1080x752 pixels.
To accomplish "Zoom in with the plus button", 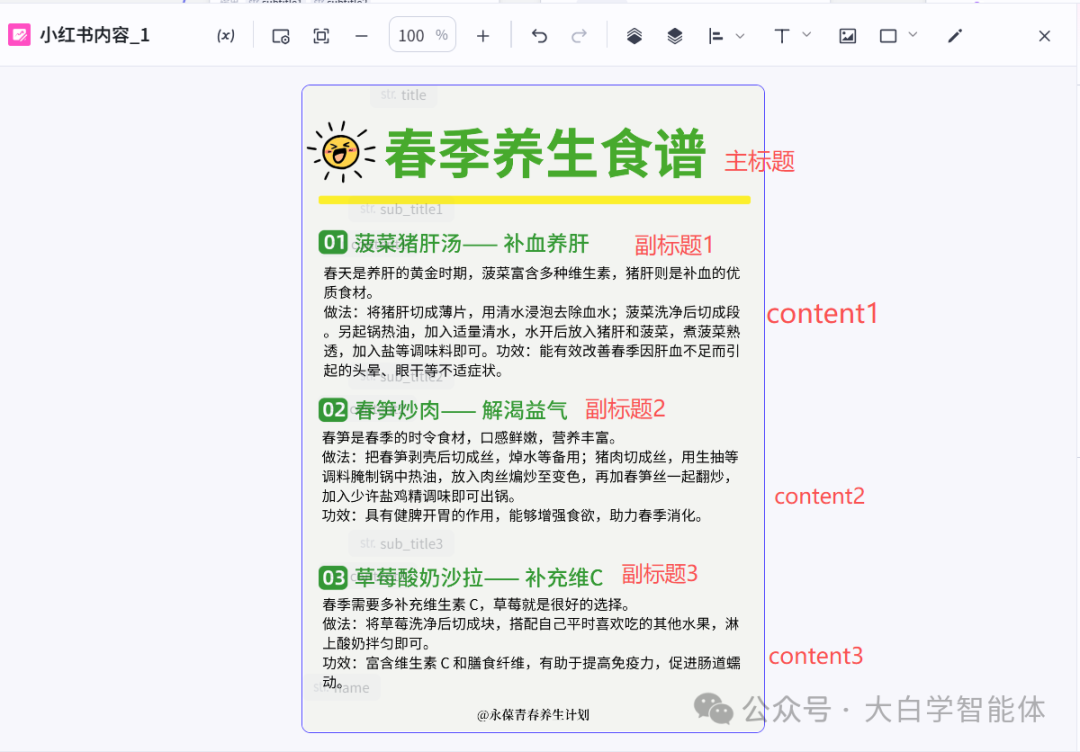I will (x=483, y=36).
